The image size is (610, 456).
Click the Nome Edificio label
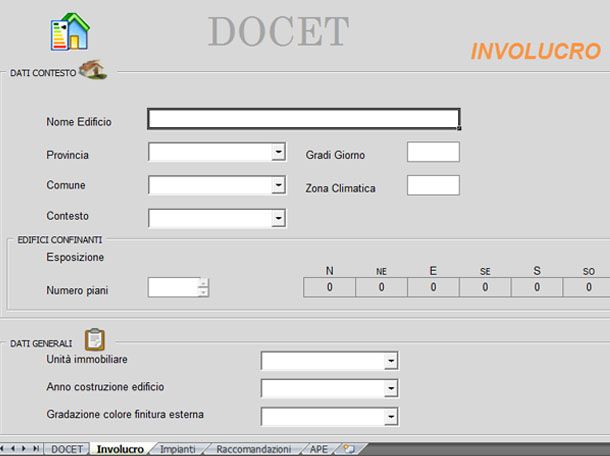pyautogui.click(x=79, y=122)
